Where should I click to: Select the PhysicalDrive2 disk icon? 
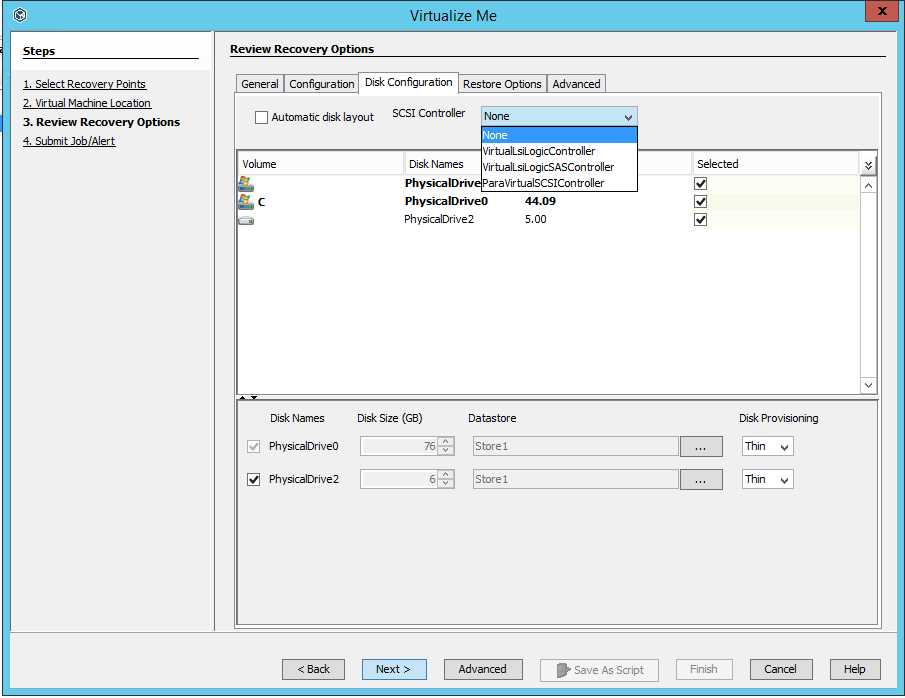point(246,219)
